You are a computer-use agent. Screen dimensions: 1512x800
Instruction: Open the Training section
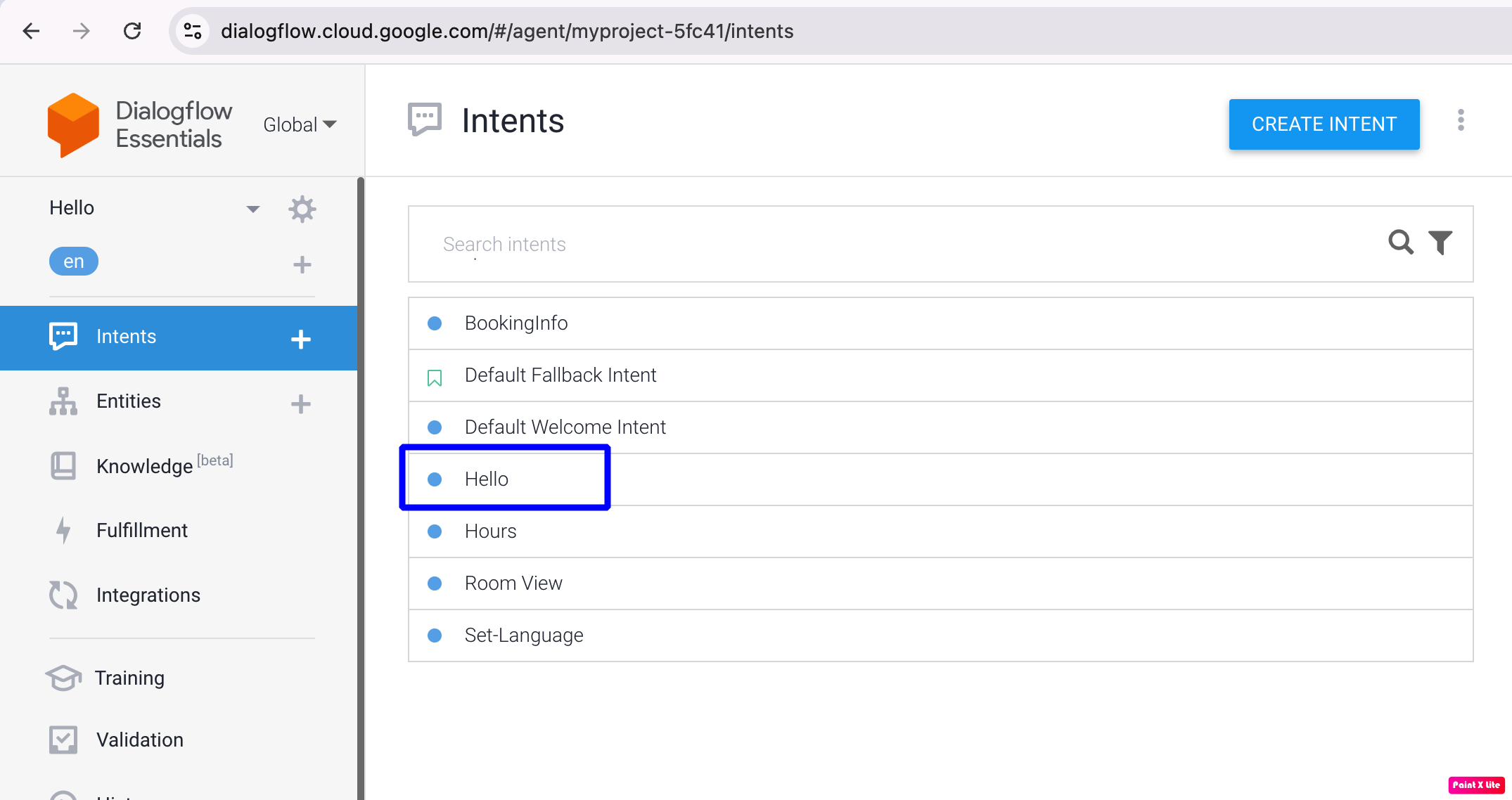pos(131,678)
